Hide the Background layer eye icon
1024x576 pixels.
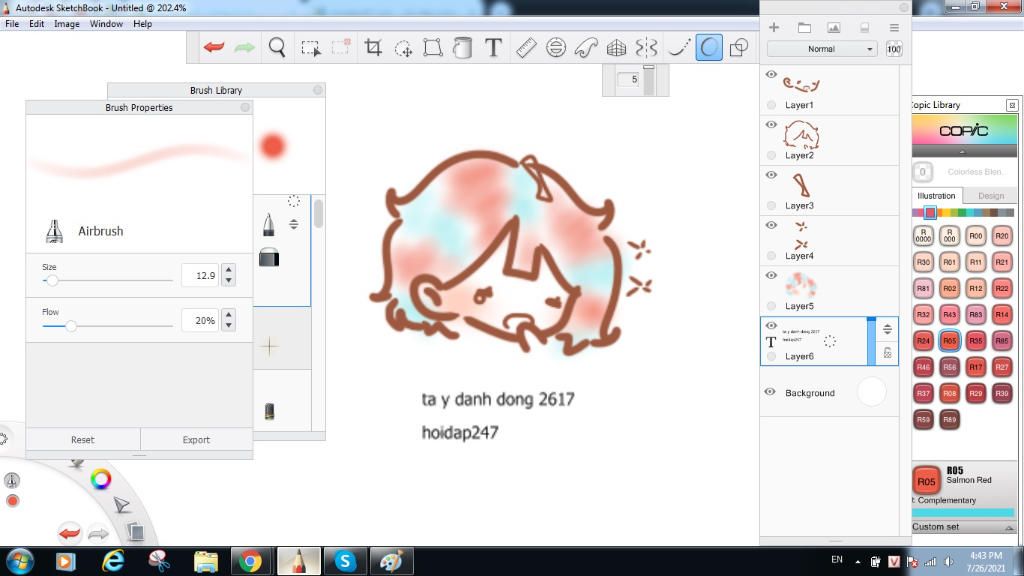(770, 392)
